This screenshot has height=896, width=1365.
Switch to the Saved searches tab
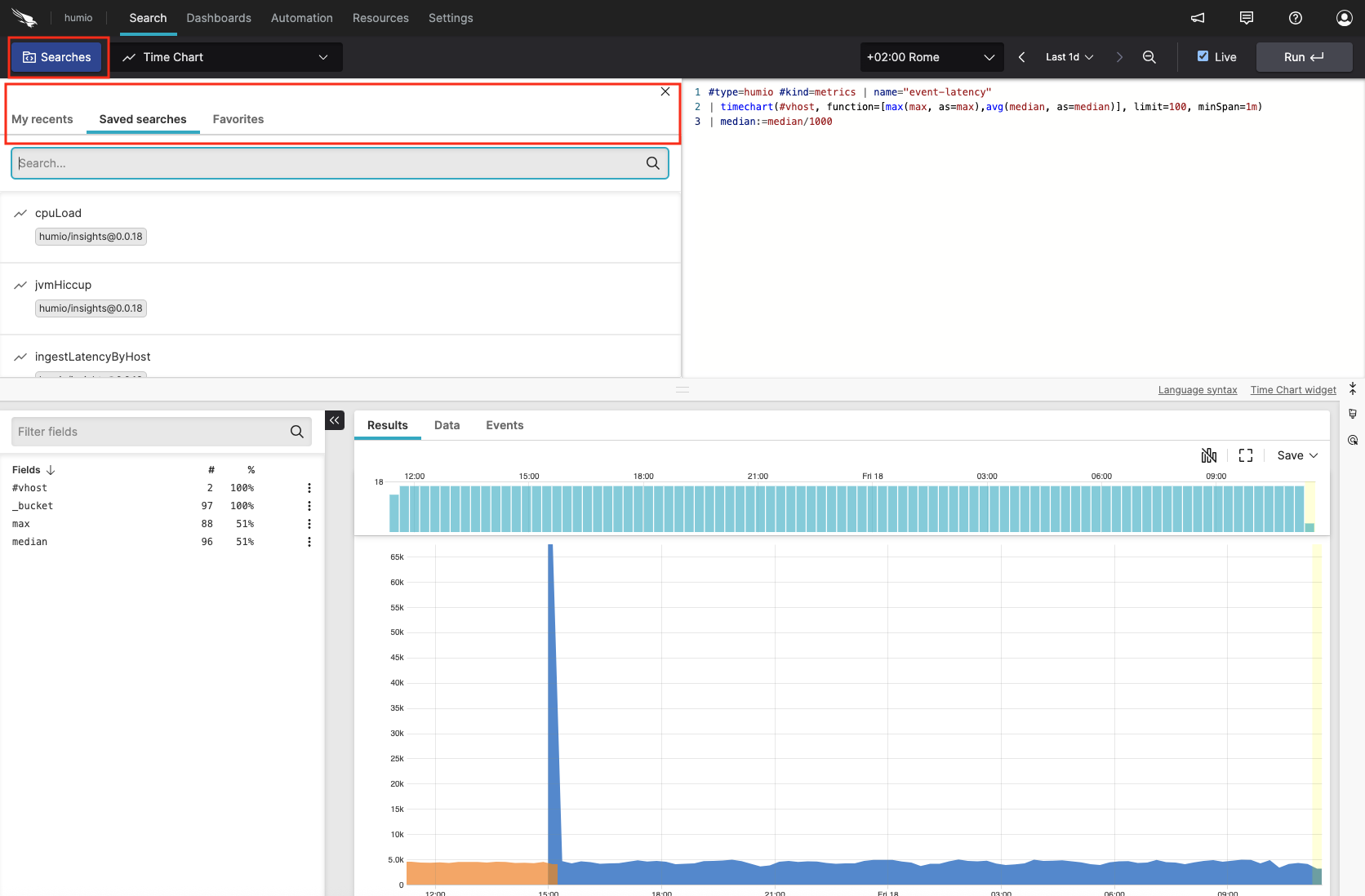point(142,119)
